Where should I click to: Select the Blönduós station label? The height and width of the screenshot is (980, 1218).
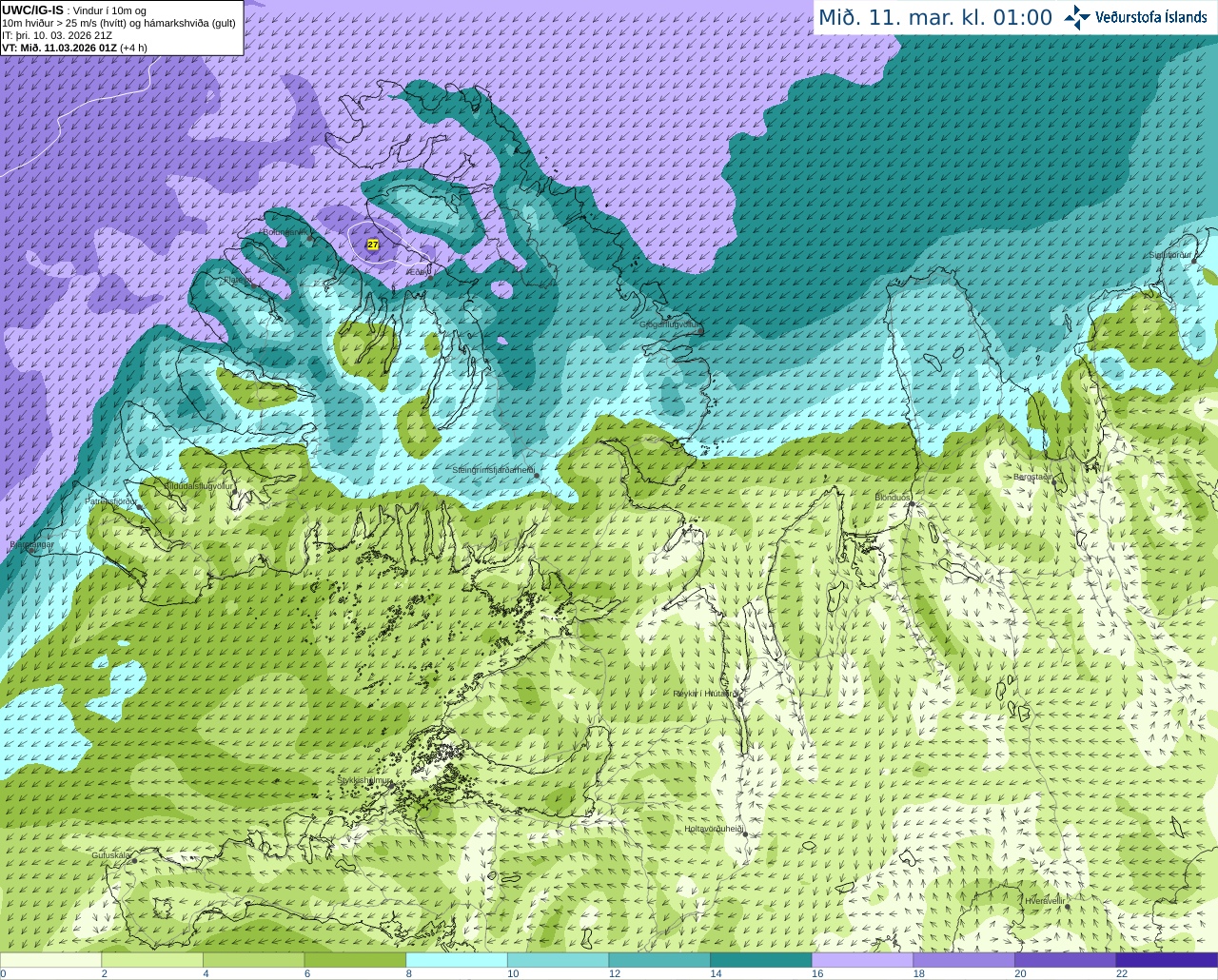[x=893, y=498]
